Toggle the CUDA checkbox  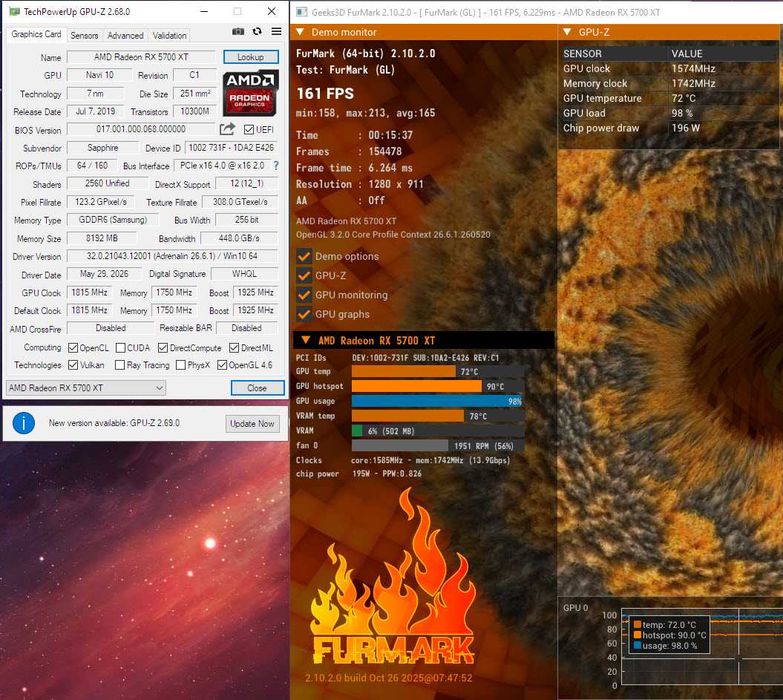coord(120,348)
